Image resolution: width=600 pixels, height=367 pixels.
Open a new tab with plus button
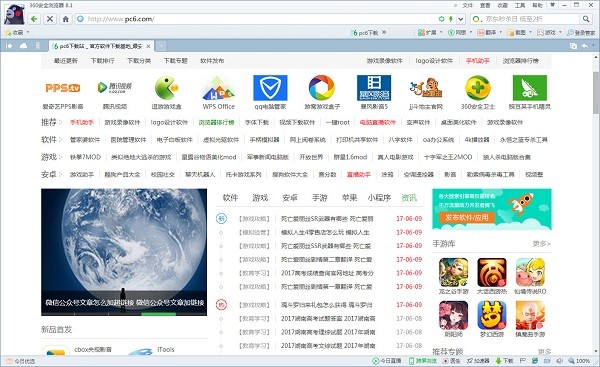click(161, 46)
